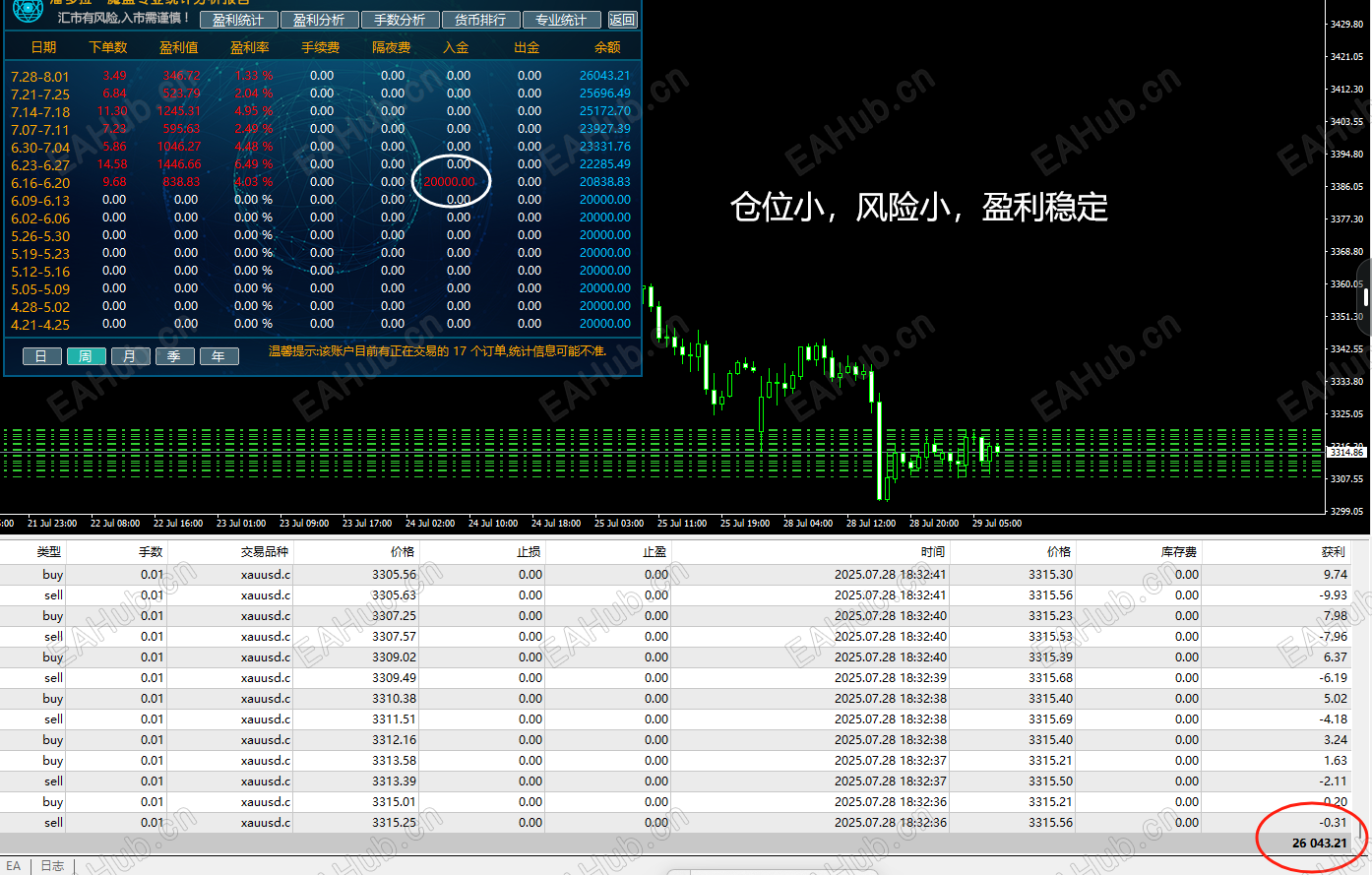Screen dimensions: 1372x875
Task: Select the 年 period button
Action: click(x=218, y=356)
